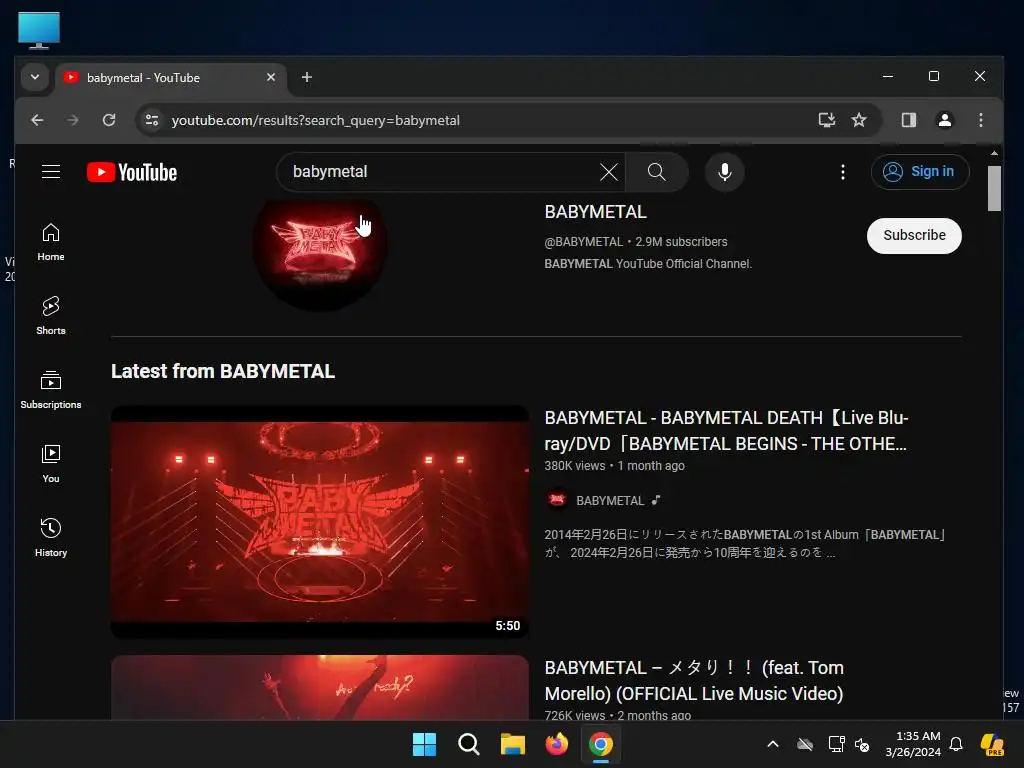Show hidden system tray icons
Image resolution: width=1024 pixels, height=768 pixels.
pyautogui.click(x=773, y=744)
